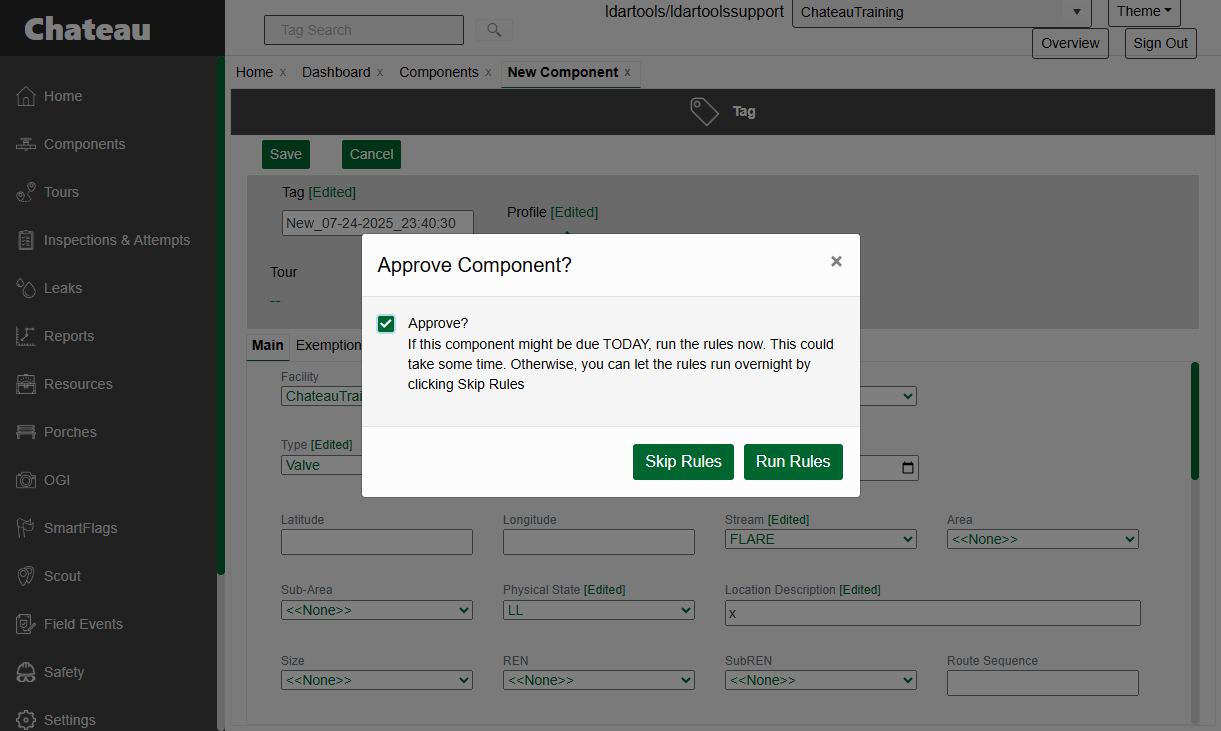
Task: Click the green Cancel button
Action: point(371,154)
